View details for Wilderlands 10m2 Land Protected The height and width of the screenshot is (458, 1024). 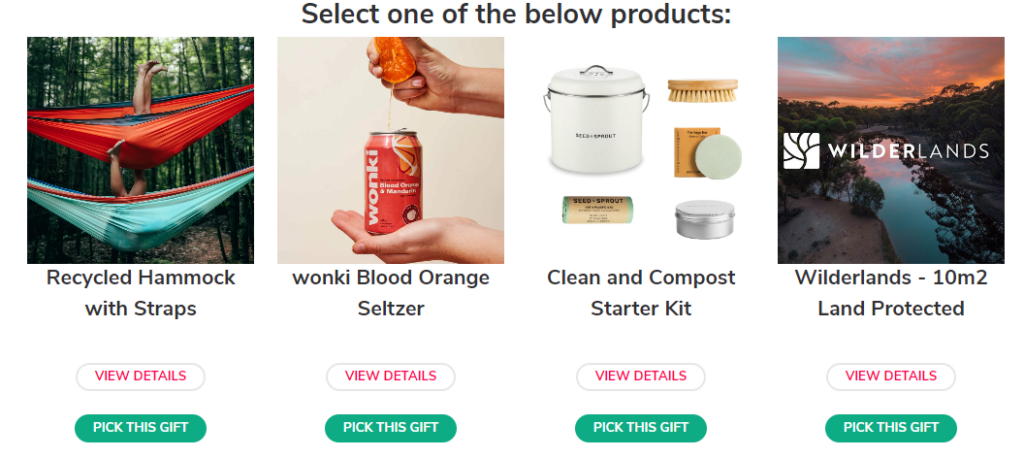pos(891,376)
